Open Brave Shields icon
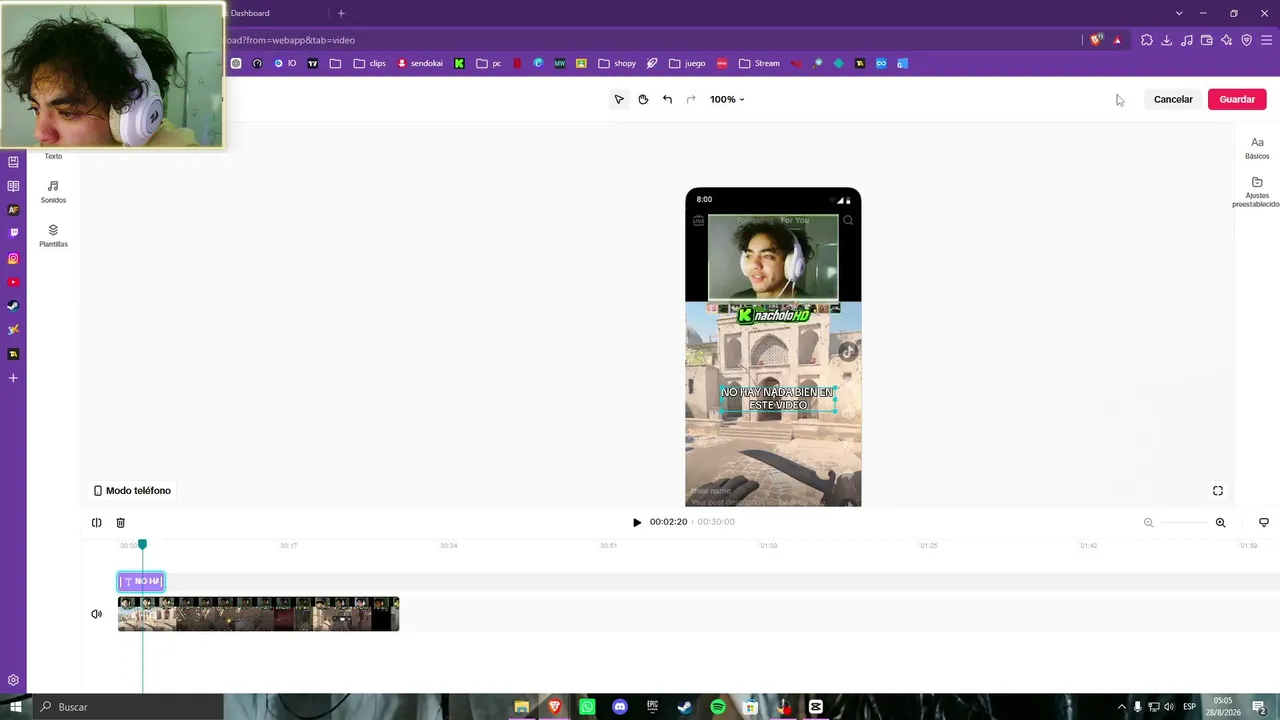Image resolution: width=1280 pixels, height=720 pixels. [x=1097, y=40]
